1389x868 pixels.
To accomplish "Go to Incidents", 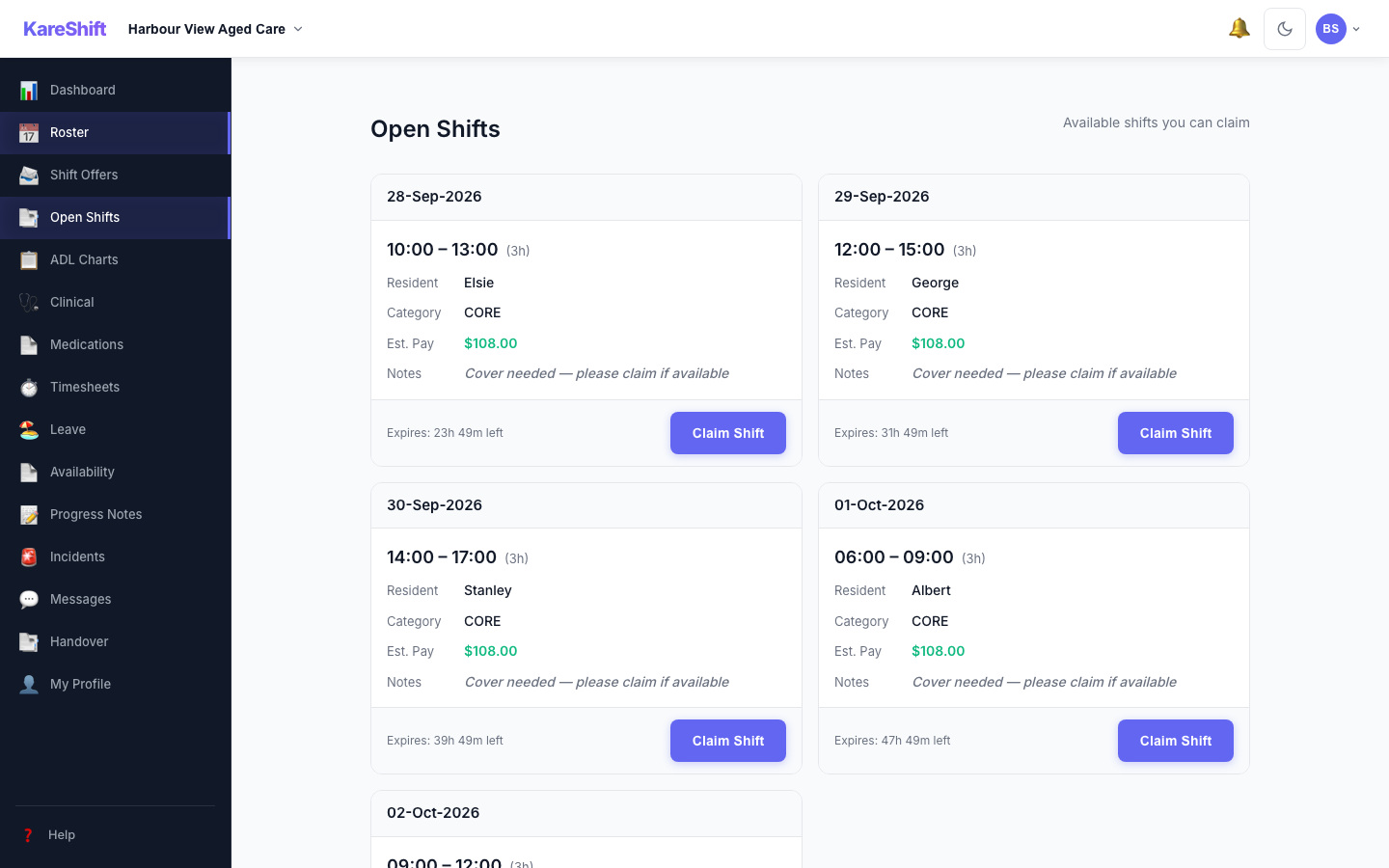I will pos(116,556).
